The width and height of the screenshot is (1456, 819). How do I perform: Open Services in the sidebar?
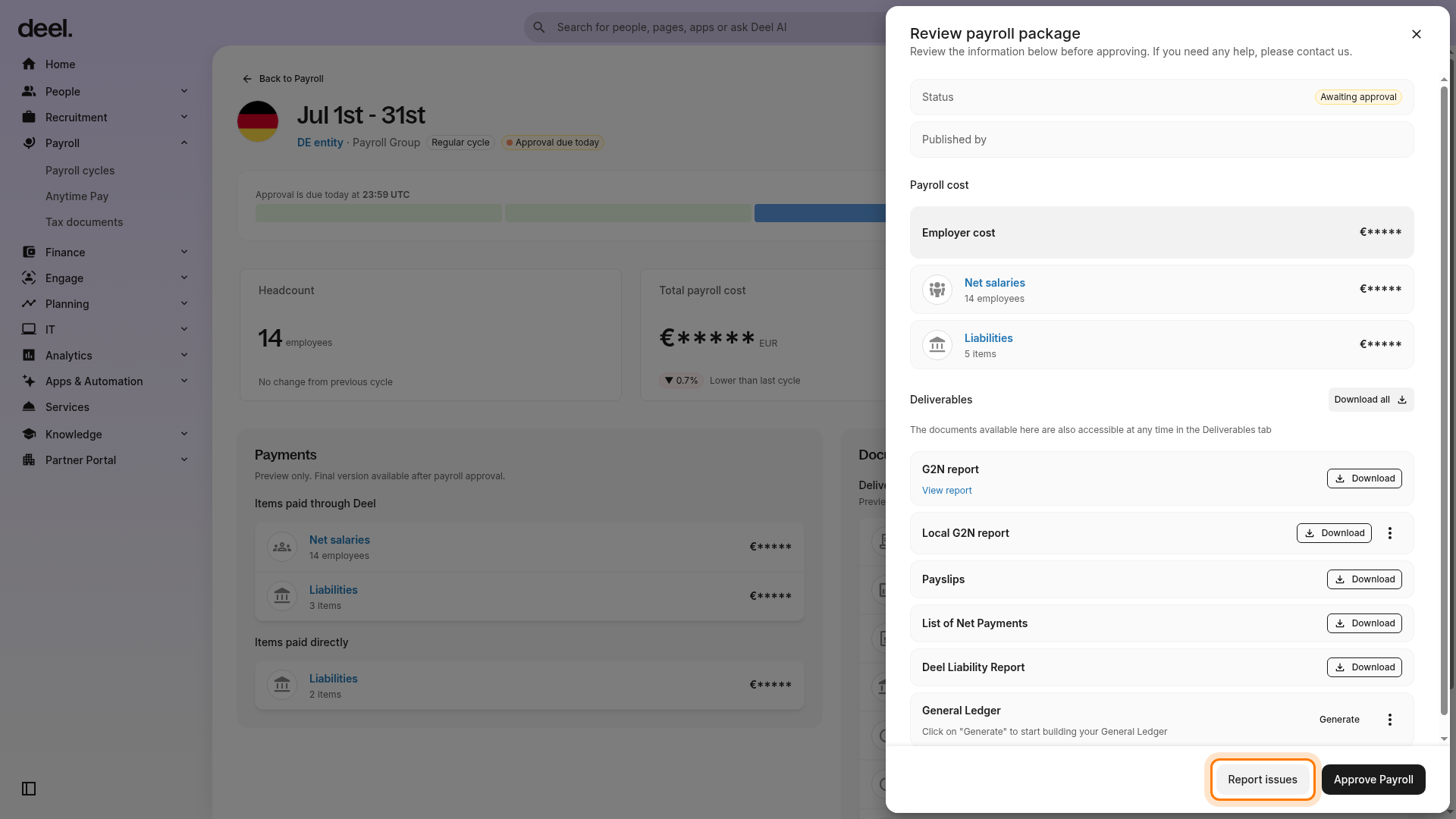tap(67, 407)
